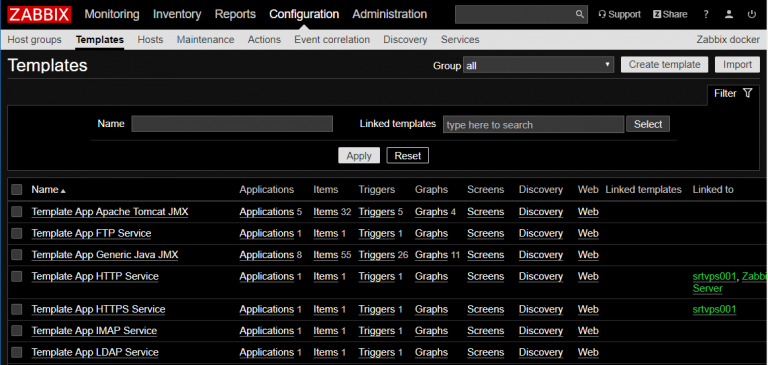The width and height of the screenshot is (768, 365).
Task: Click the Reset filter button
Action: point(408,156)
